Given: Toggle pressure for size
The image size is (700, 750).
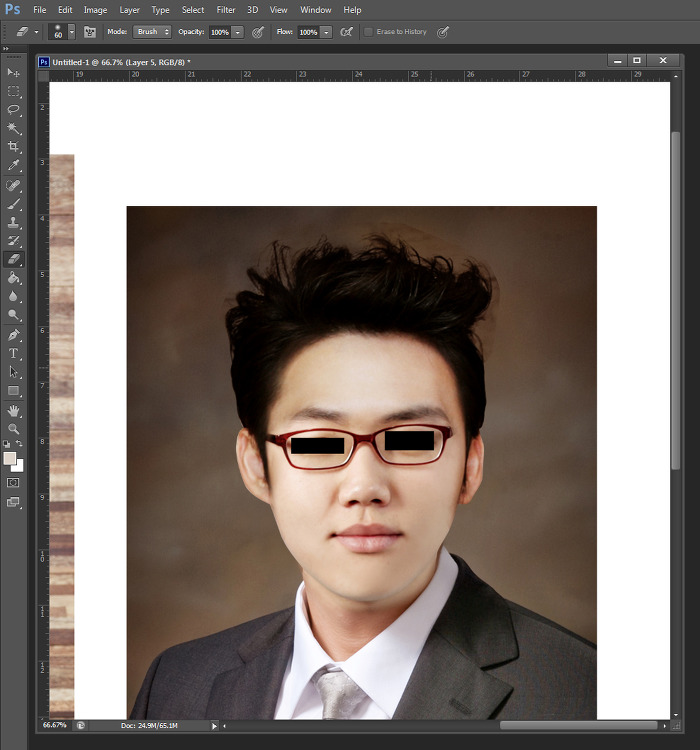Looking at the screenshot, I should pos(443,32).
